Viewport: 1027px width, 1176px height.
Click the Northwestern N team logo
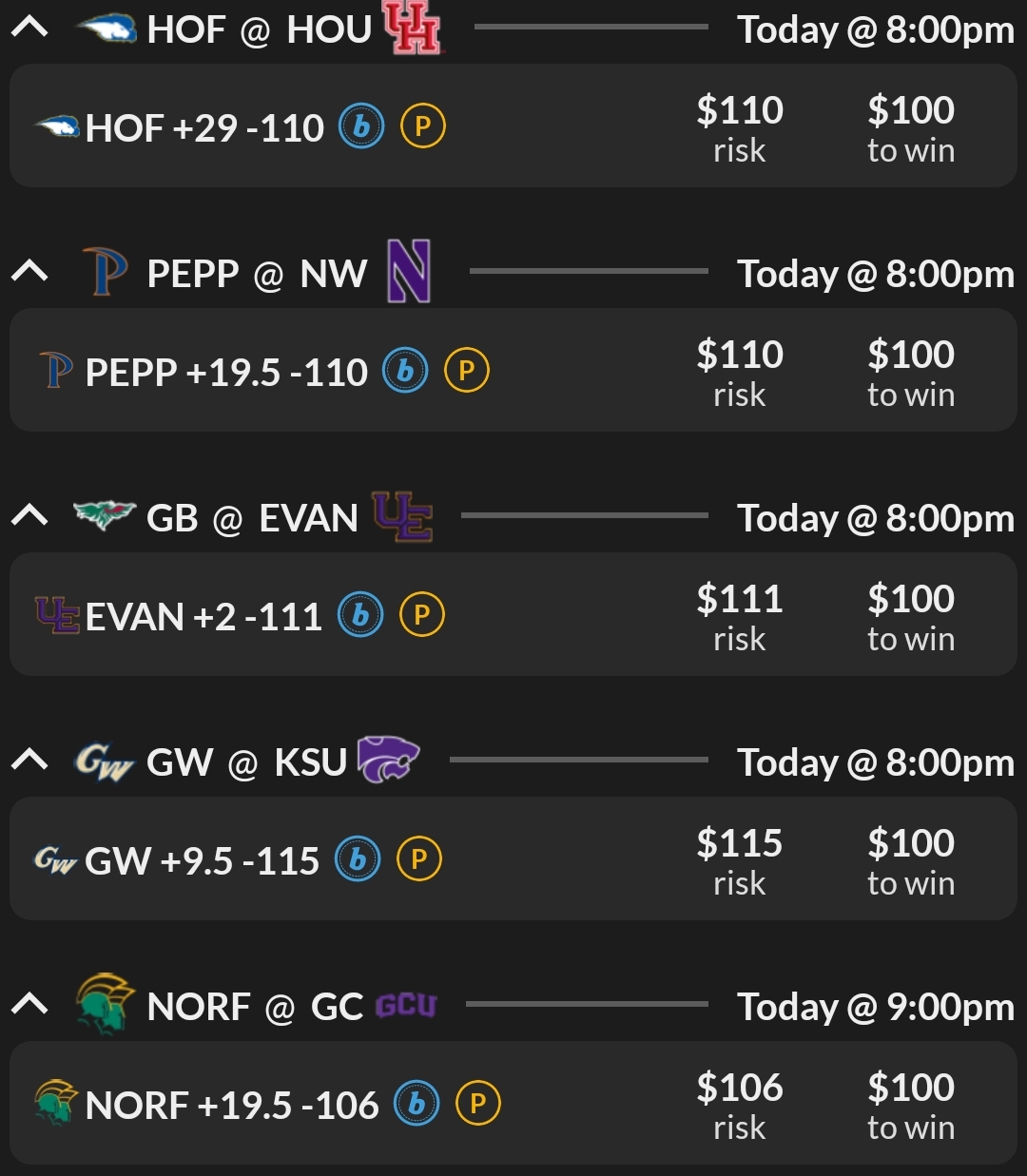click(x=409, y=272)
